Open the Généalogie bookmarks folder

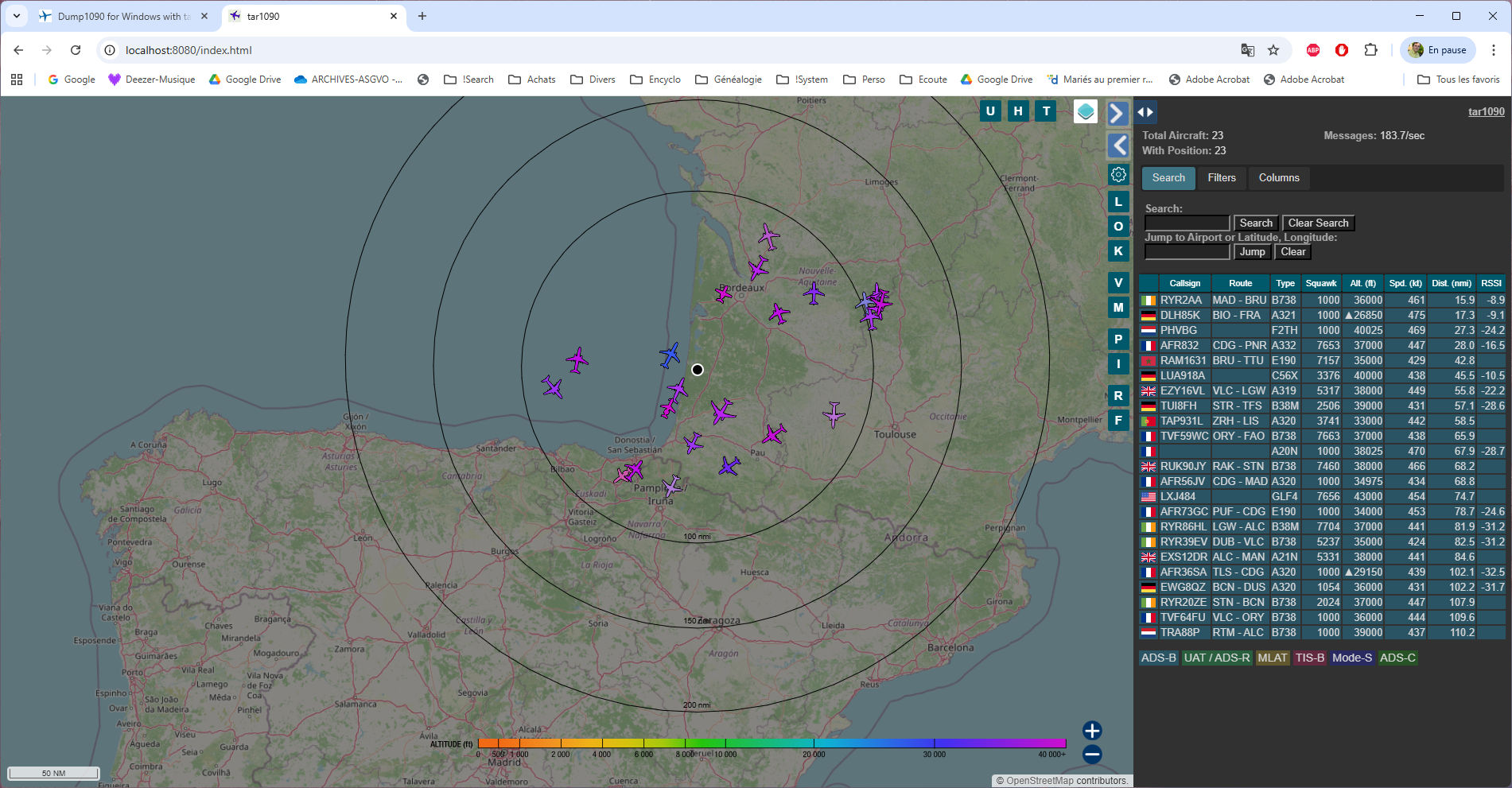tap(729, 80)
